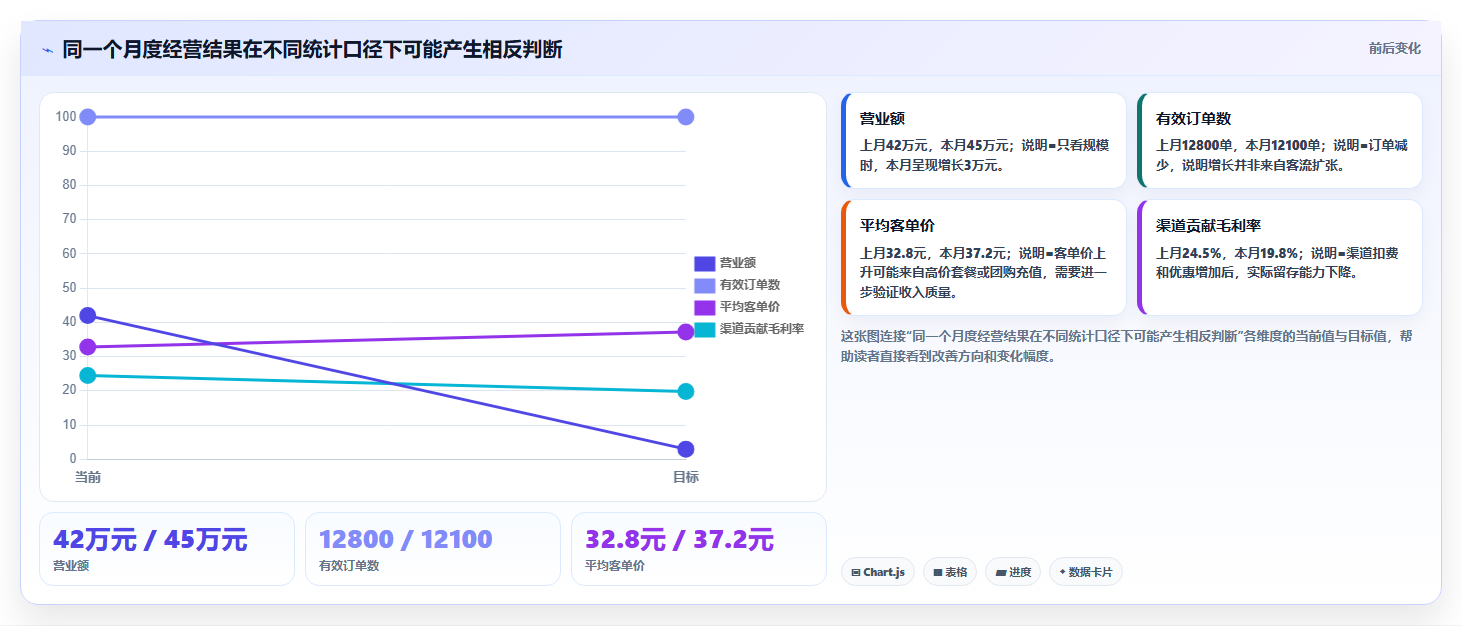Click 有效订单数 legend label text
Viewport: 1462px width, 626px height.
click(750, 285)
